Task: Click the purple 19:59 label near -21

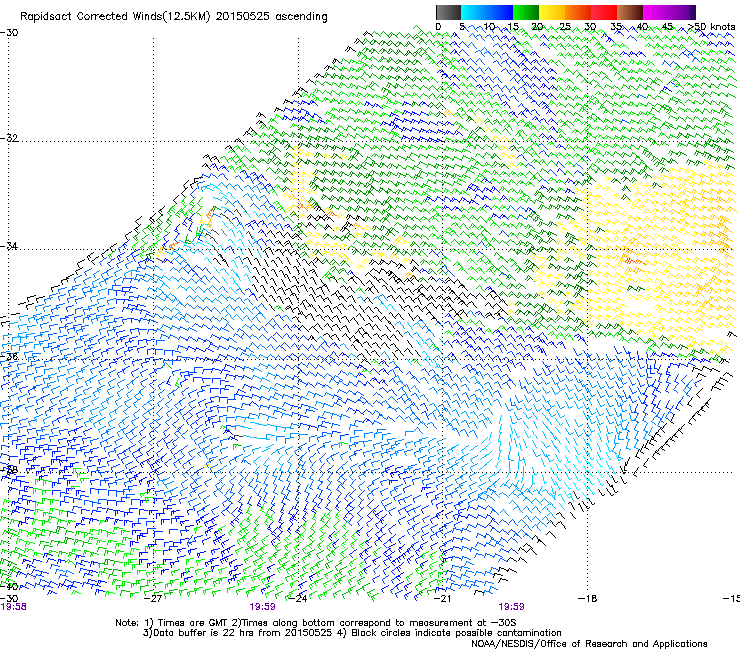Action: coord(512,607)
